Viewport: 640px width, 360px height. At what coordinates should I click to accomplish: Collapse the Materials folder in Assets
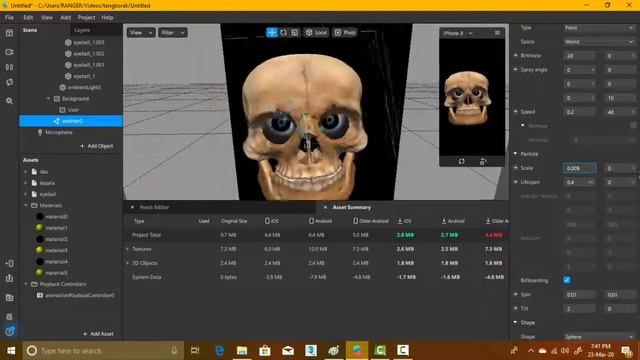[x=26, y=205]
